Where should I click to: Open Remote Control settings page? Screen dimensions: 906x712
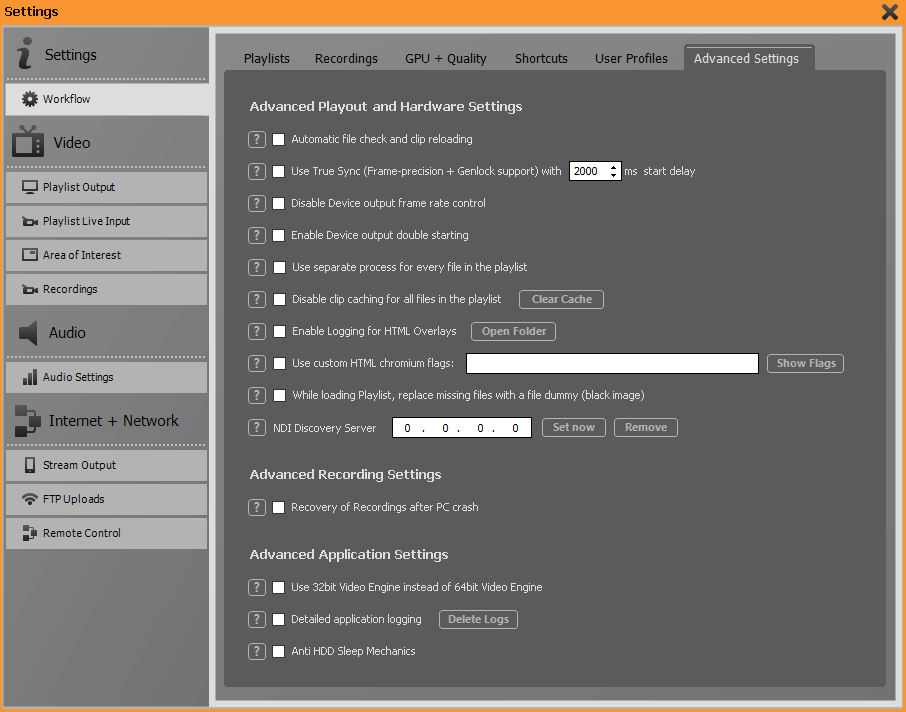(x=106, y=533)
